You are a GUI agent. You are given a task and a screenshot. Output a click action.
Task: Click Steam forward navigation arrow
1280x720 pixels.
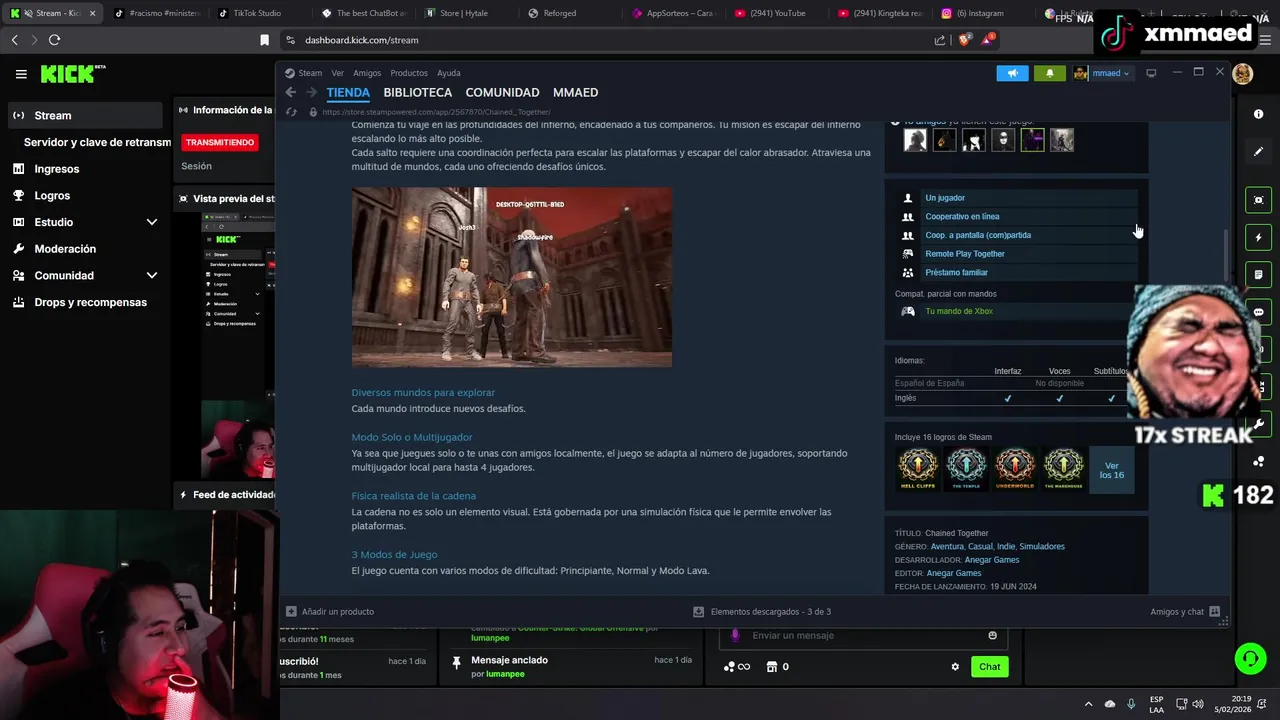tap(311, 92)
